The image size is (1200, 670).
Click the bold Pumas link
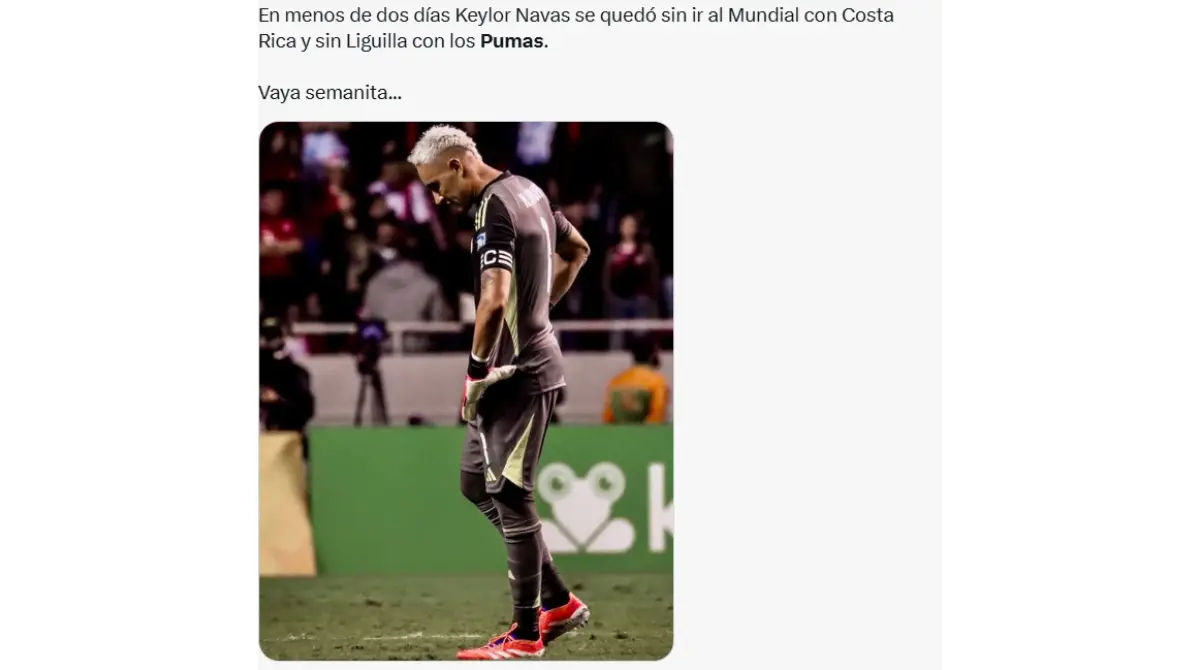point(513,42)
